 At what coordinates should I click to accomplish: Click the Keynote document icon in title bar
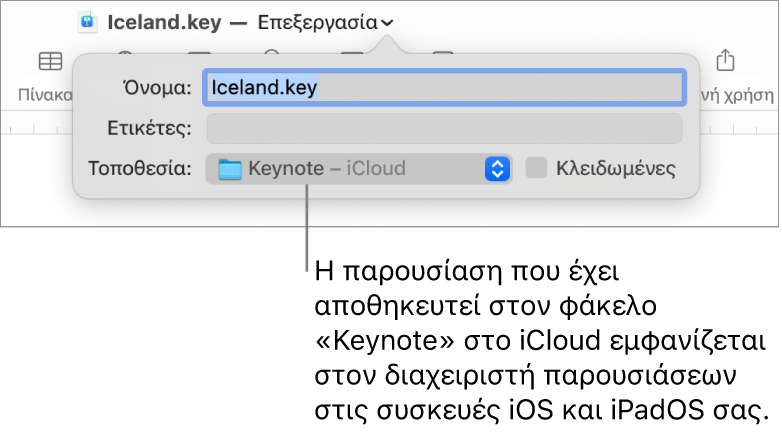[88, 22]
